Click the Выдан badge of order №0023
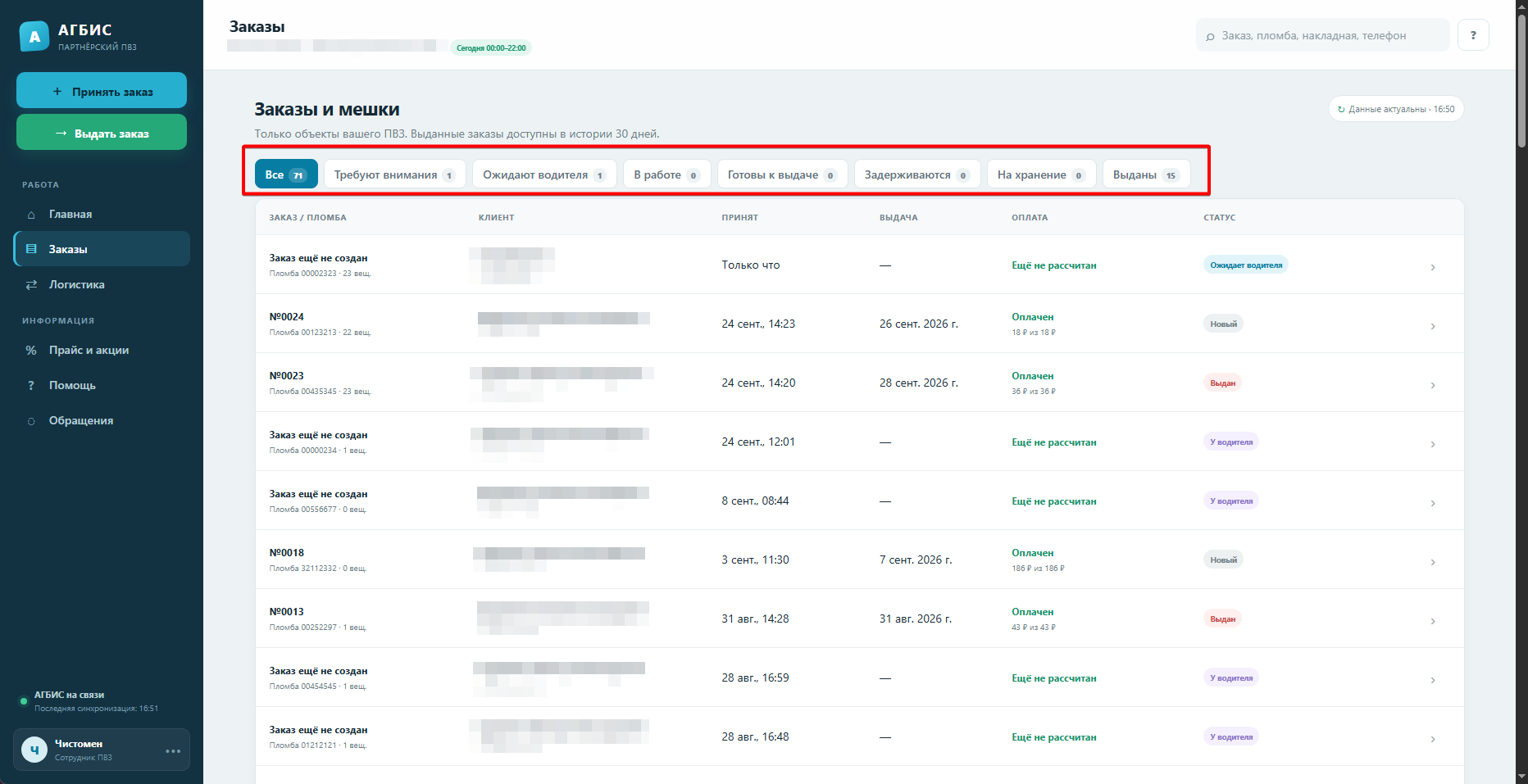The image size is (1528, 784). click(x=1222, y=383)
